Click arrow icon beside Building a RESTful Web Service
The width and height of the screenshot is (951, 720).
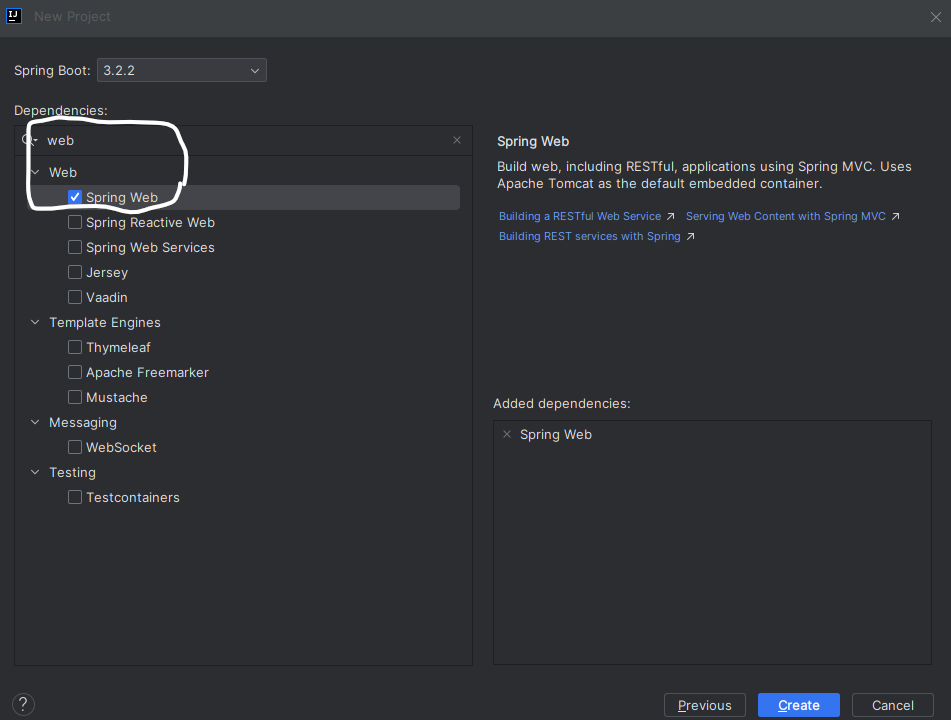(670, 217)
